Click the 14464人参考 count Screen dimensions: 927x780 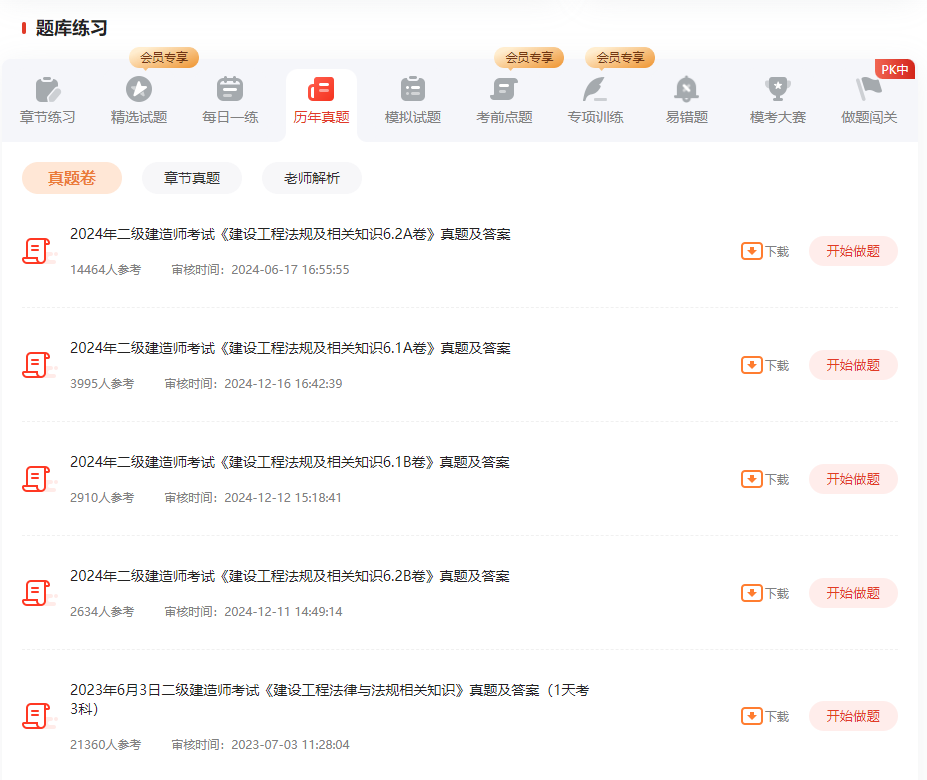coord(106,270)
